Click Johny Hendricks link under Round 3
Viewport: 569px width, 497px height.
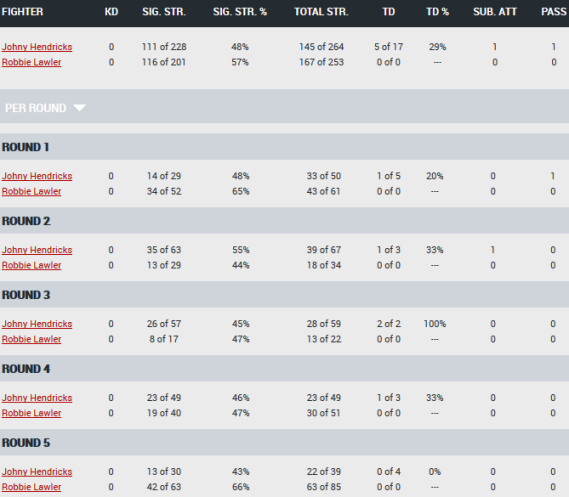click(x=37, y=324)
